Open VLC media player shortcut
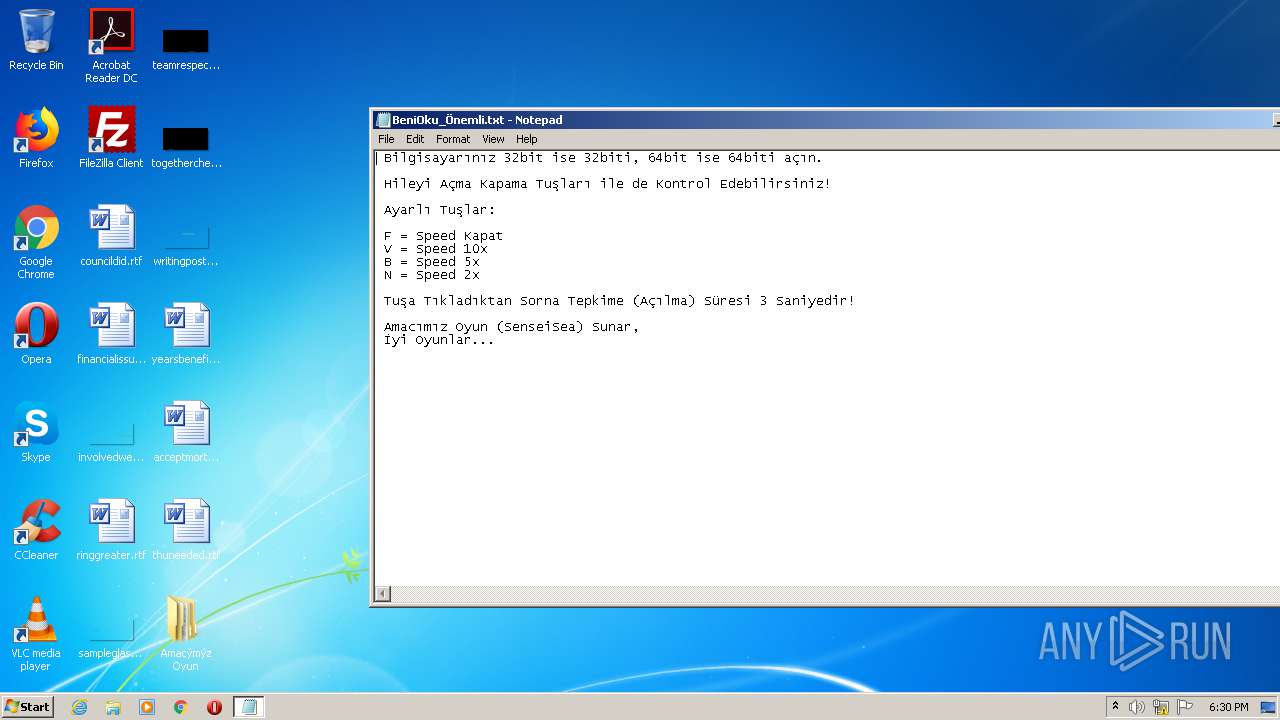Viewport: 1280px width, 720px height. (36, 634)
